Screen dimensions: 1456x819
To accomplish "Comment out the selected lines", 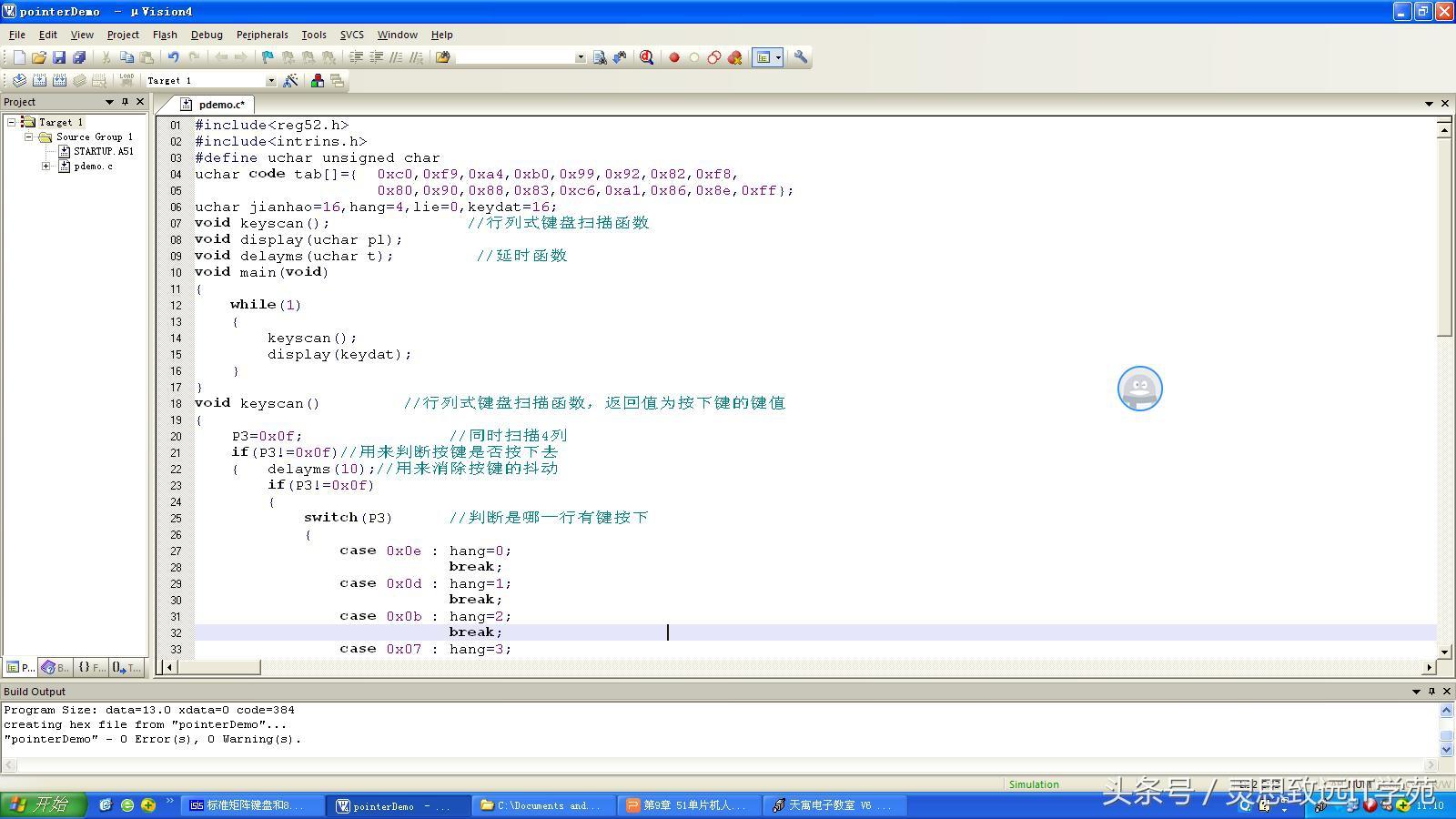I will coord(396,57).
